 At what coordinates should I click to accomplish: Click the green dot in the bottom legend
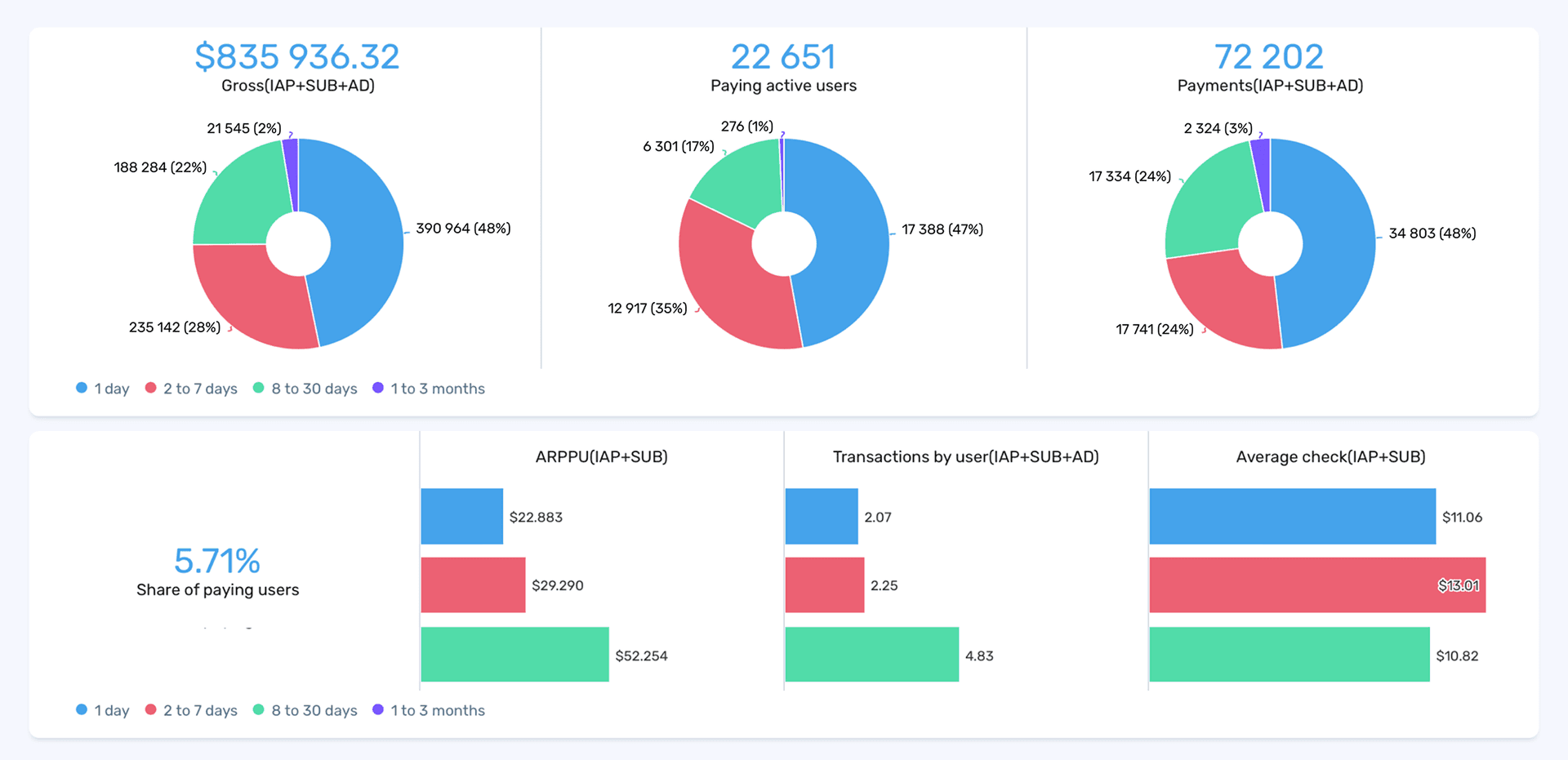pyautogui.click(x=257, y=710)
